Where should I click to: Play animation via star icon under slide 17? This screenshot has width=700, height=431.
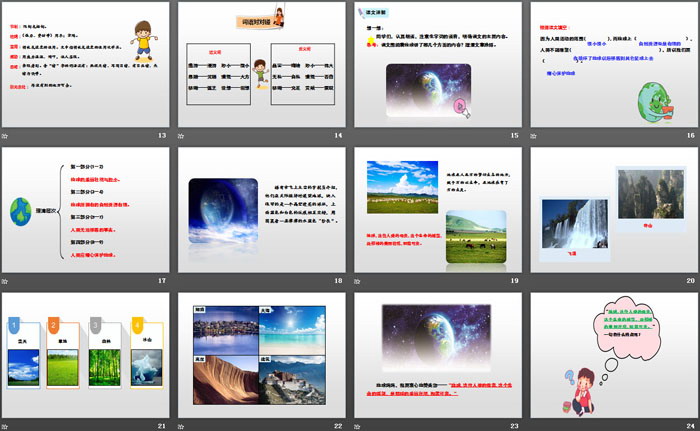tap(5, 281)
